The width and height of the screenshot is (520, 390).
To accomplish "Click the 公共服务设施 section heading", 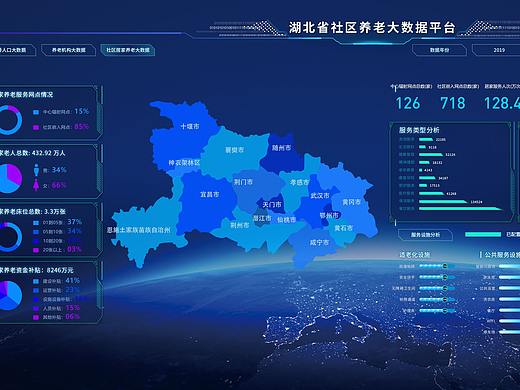I will 502,255.
